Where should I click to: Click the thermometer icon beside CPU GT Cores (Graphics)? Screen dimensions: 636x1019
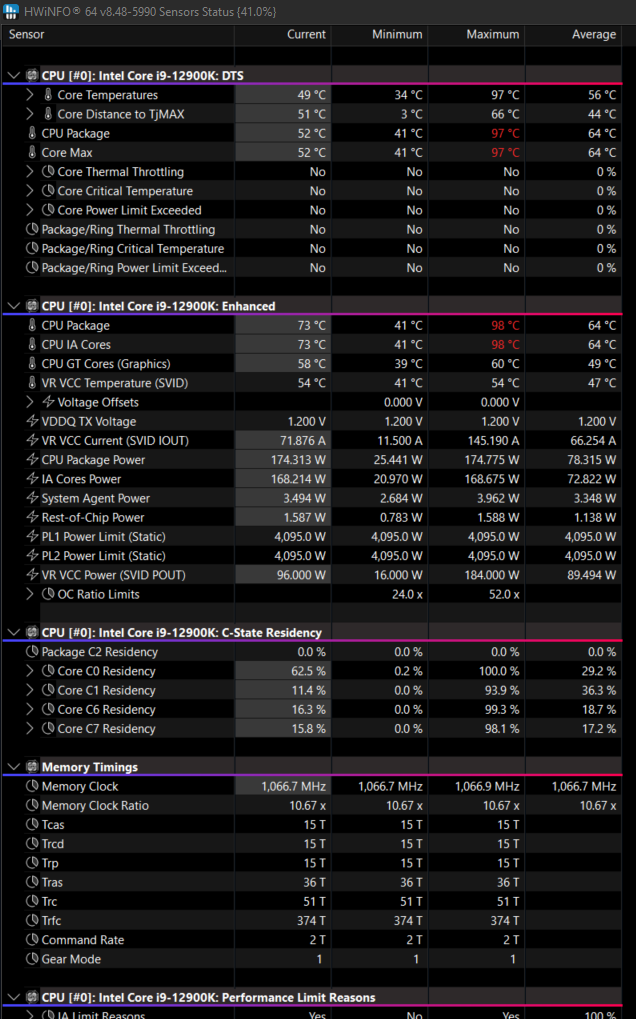coord(32,363)
